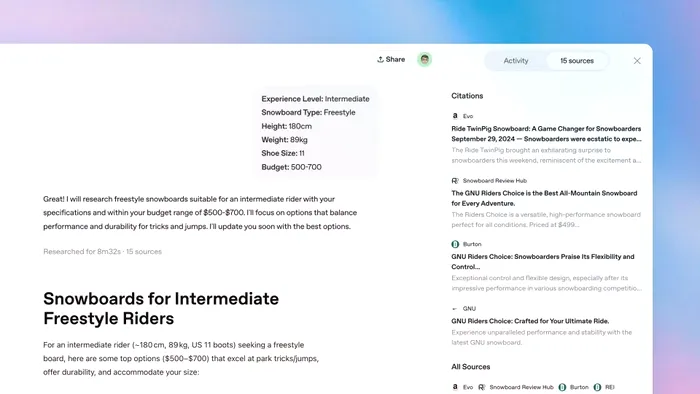Switch to the Activity tab
700x394 pixels.
click(x=516, y=61)
